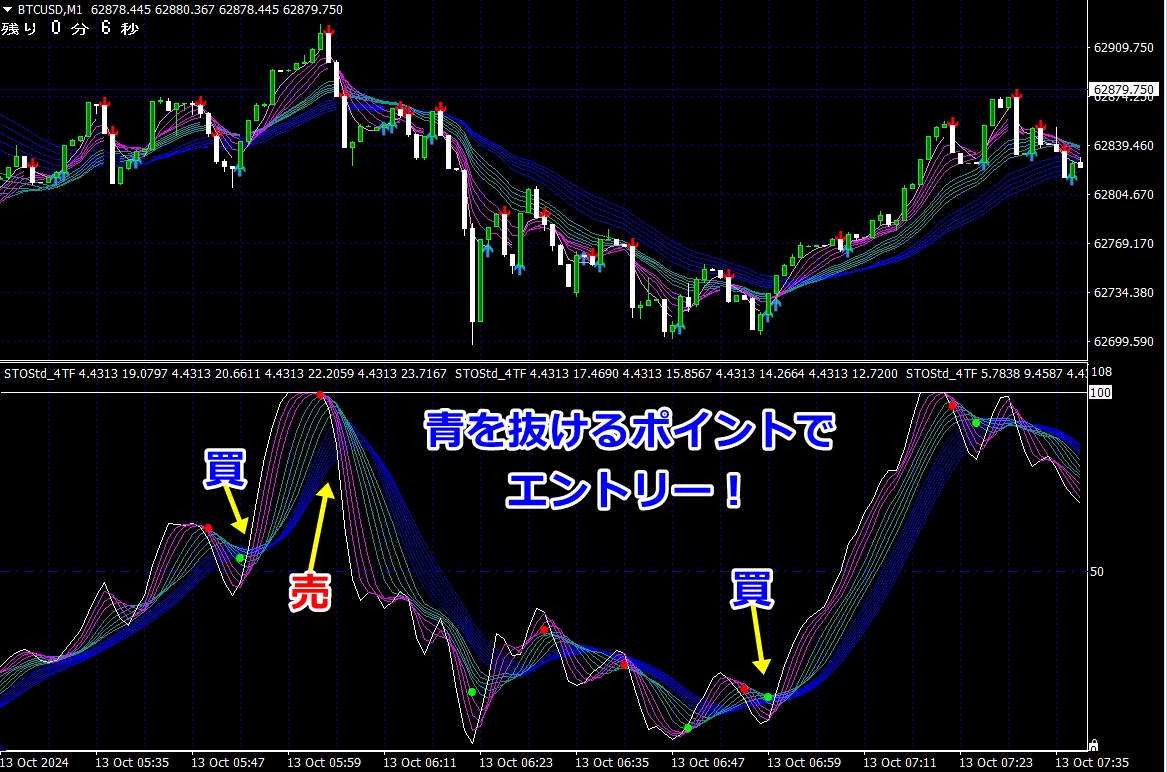1167x772 pixels.
Task: Click the red 売 sell annotation
Action: [x=310, y=593]
